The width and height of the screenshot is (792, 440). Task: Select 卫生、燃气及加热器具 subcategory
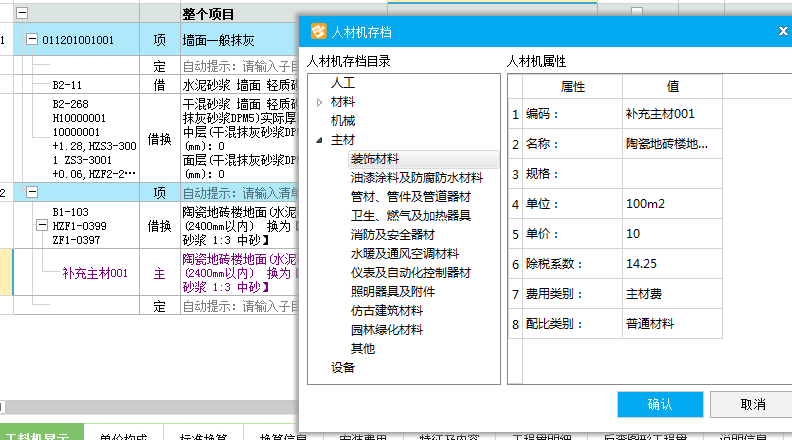pyautogui.click(x=411, y=216)
